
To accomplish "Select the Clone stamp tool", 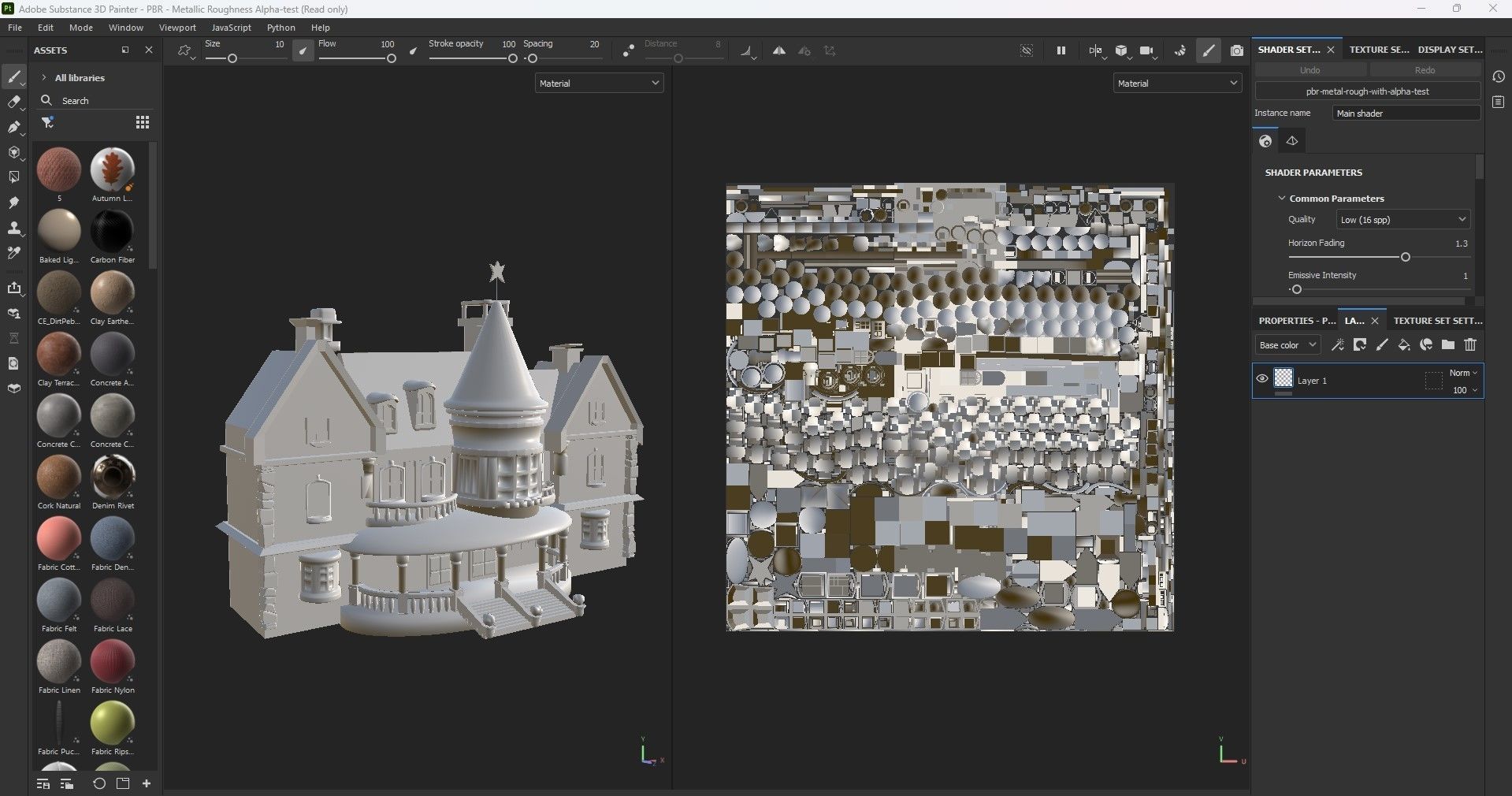I will 13,229.
